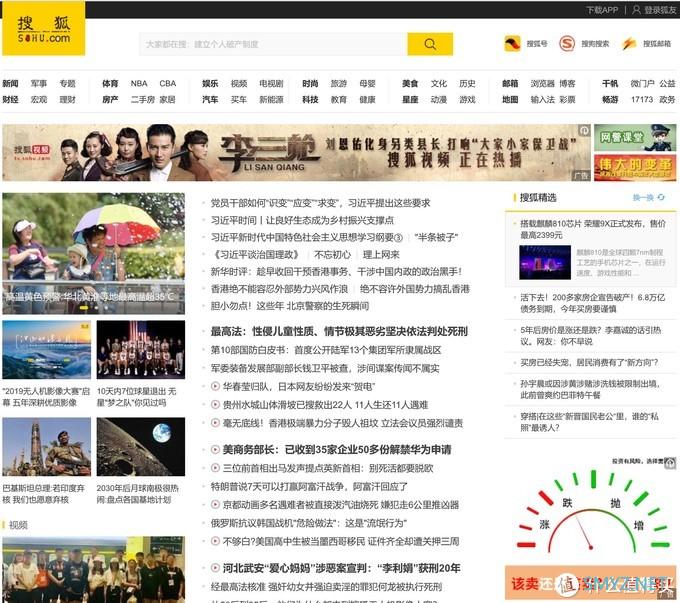Open 俄罗斯抗议韩国战机 headline
Image resolution: width=680 pixels, height=603 pixels.
coord(308,523)
